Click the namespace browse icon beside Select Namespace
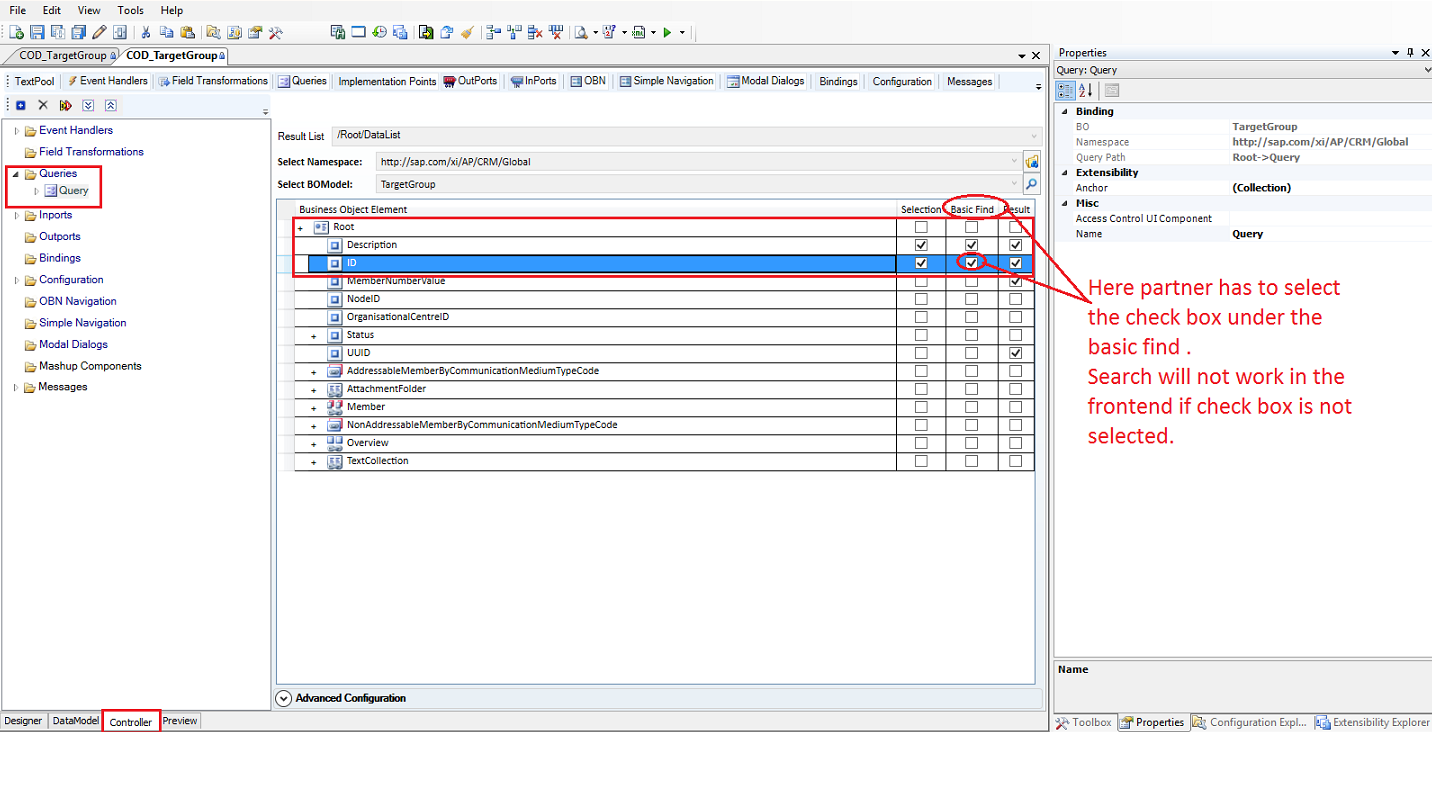 tap(1032, 161)
